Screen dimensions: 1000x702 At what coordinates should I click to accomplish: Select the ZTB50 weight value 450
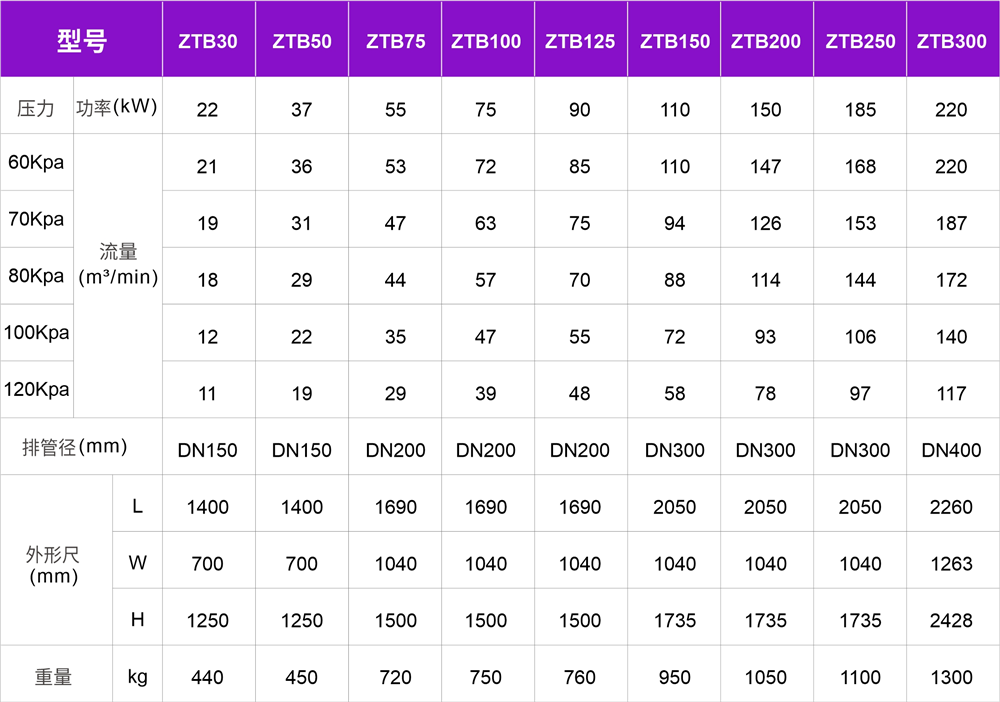[301, 678]
